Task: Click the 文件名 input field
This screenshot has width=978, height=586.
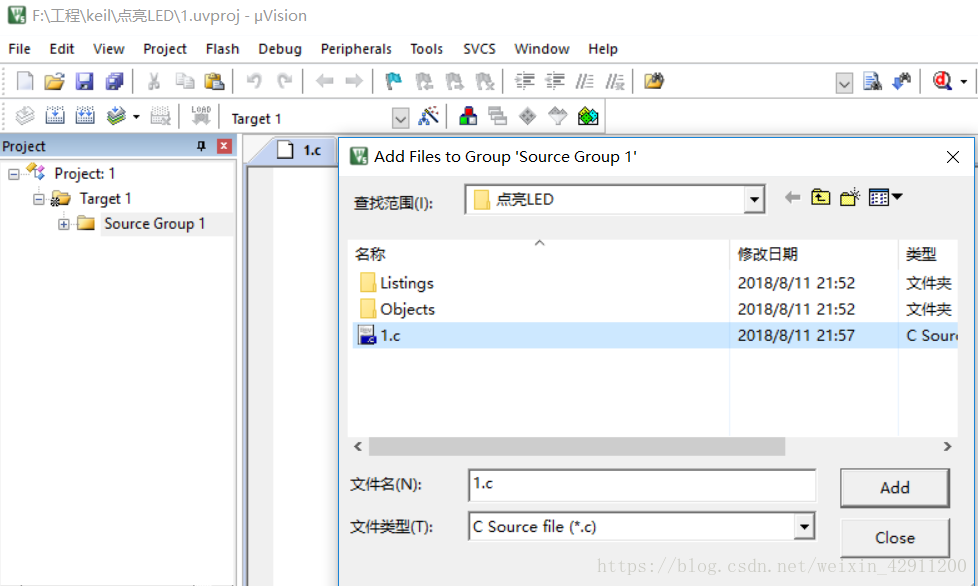Action: click(x=642, y=485)
